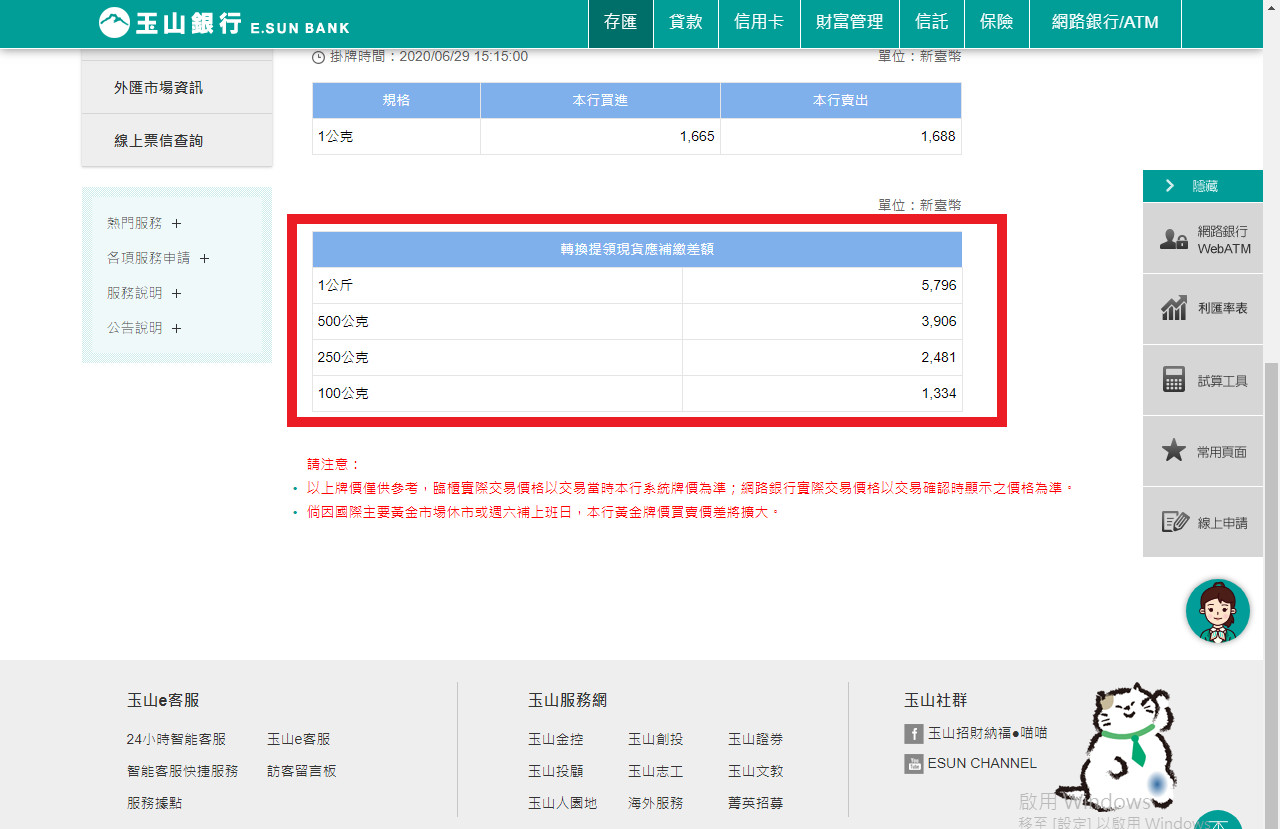Screen dimensions: 1280x829
Task: Click the 線上票信查詢 sidebar link
Action: pos(158,141)
